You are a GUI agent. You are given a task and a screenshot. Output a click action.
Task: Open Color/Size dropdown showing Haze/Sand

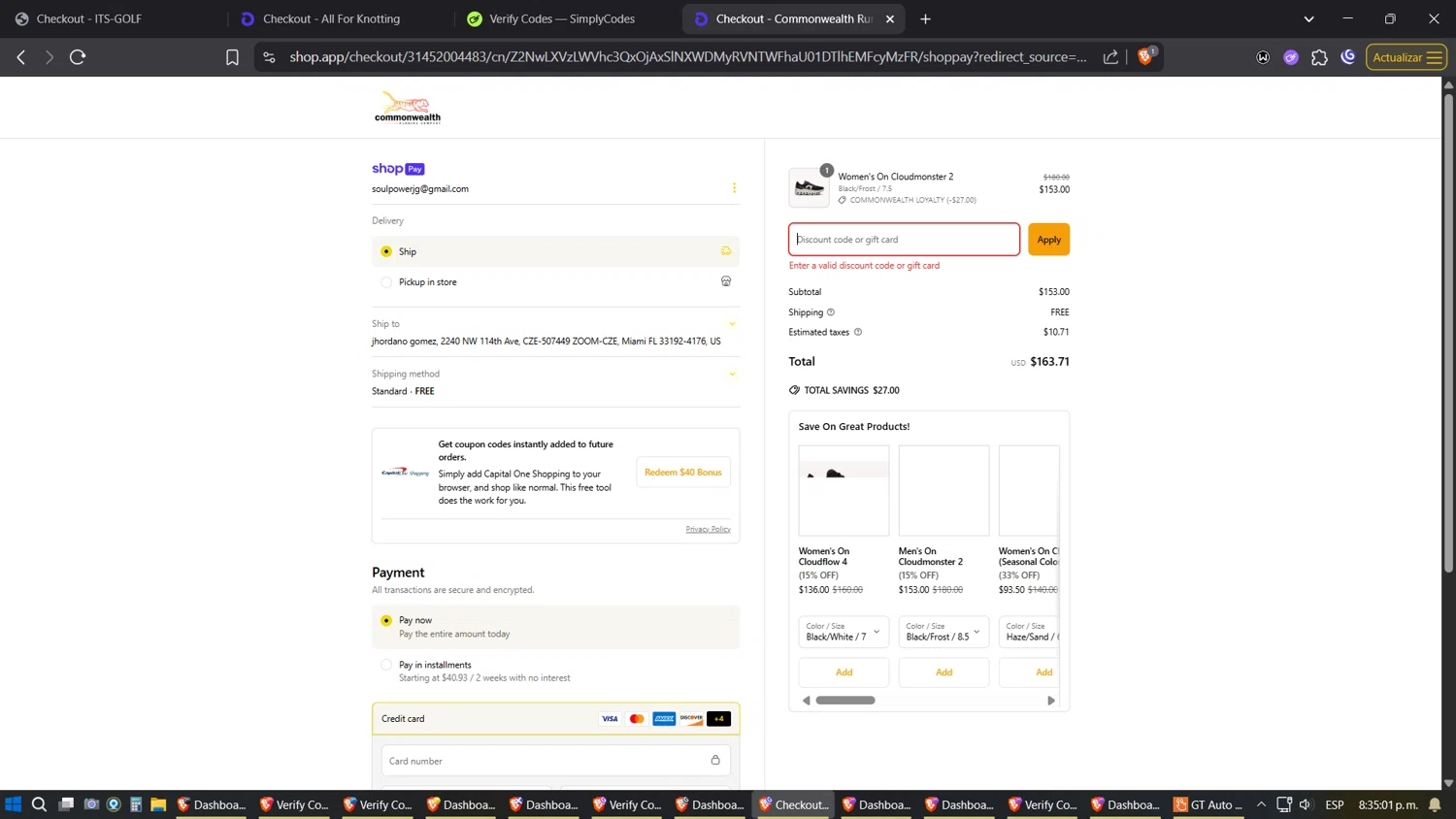pyautogui.click(x=1030, y=632)
